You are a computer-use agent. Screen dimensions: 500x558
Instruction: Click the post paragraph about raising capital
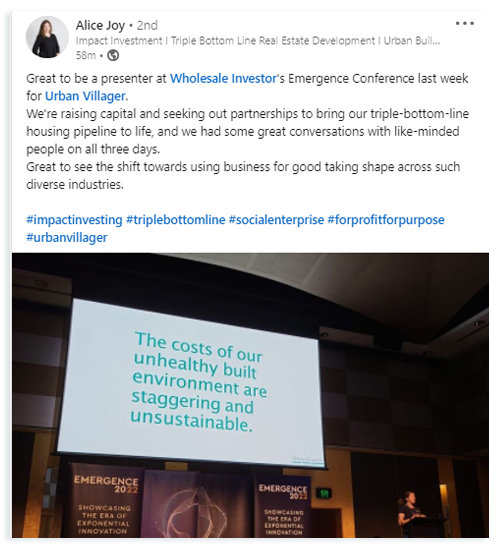(x=247, y=131)
